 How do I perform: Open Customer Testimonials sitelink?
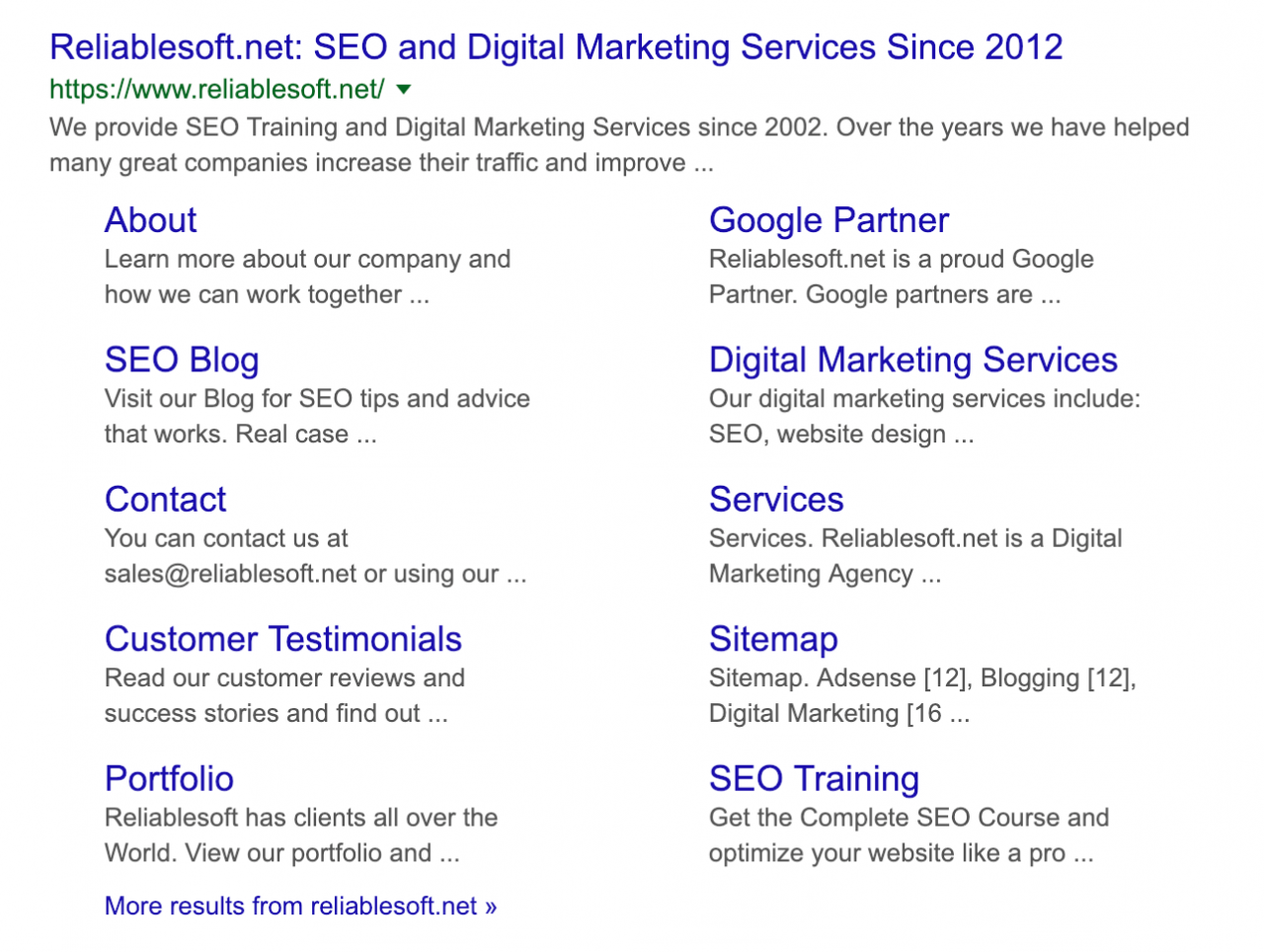[282, 639]
